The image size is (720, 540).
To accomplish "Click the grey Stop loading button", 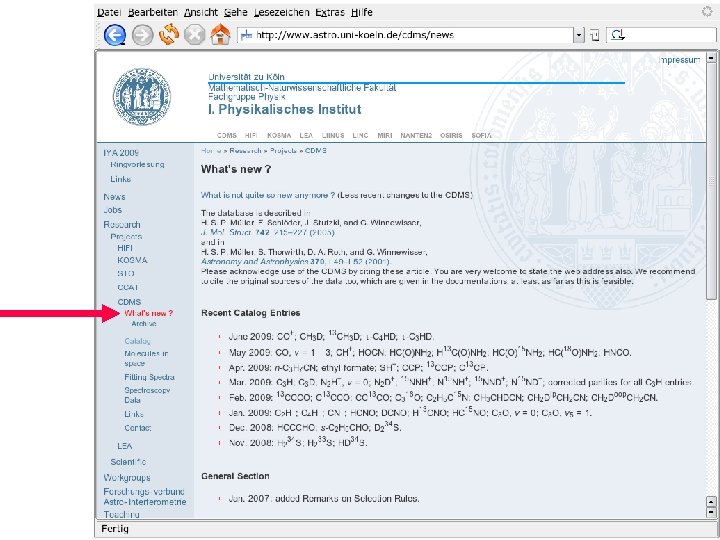I will point(195,35).
